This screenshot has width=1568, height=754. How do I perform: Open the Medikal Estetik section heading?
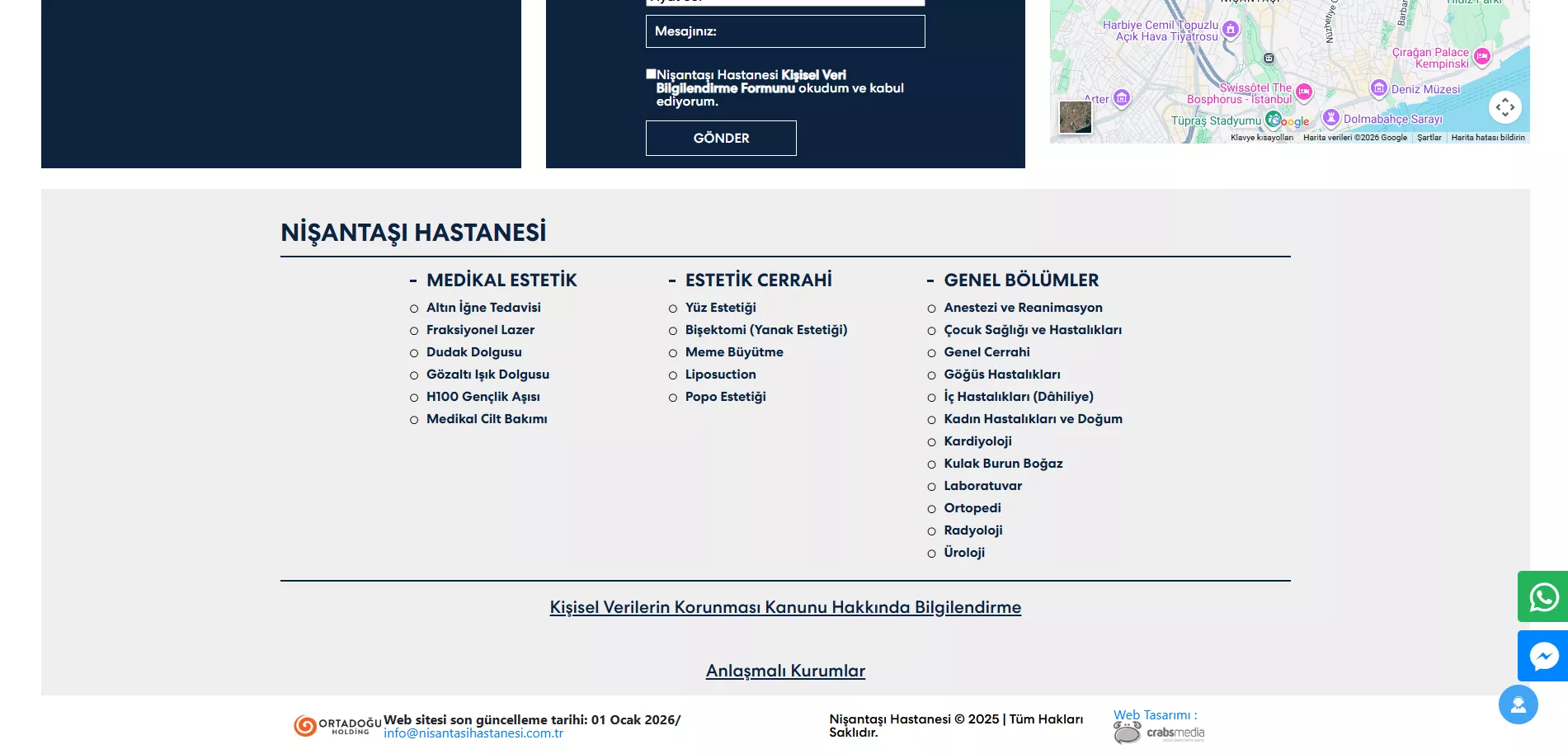coord(501,280)
